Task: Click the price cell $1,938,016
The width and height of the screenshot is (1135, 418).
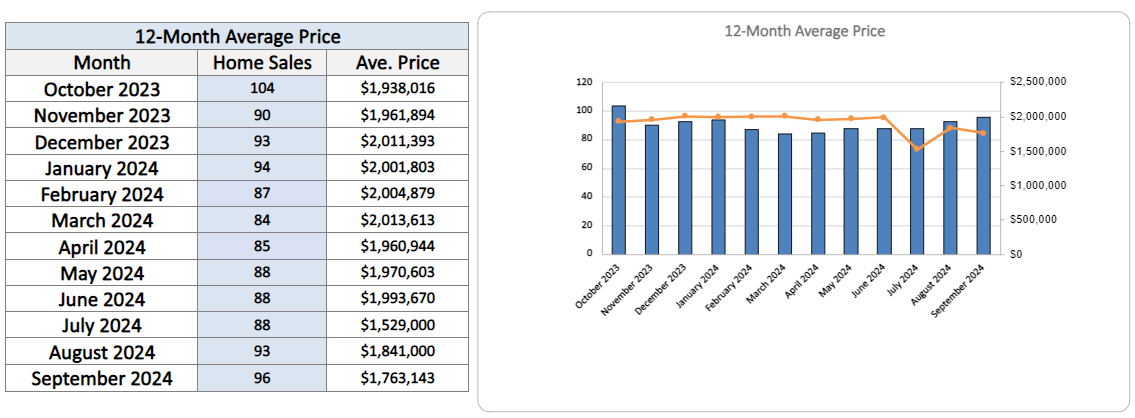Action: [x=397, y=89]
